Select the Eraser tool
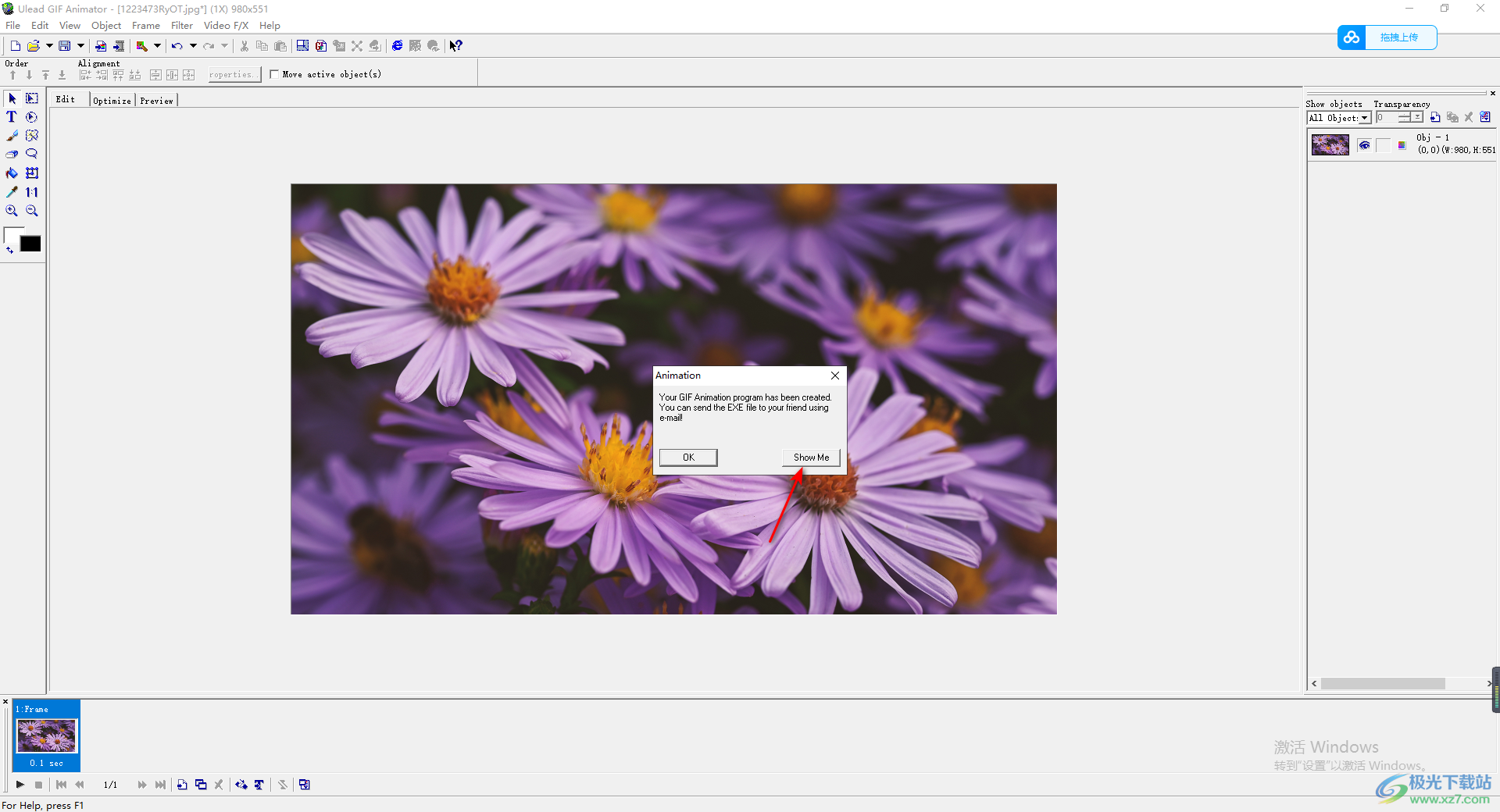Viewport: 1500px width, 812px height. tap(12, 155)
